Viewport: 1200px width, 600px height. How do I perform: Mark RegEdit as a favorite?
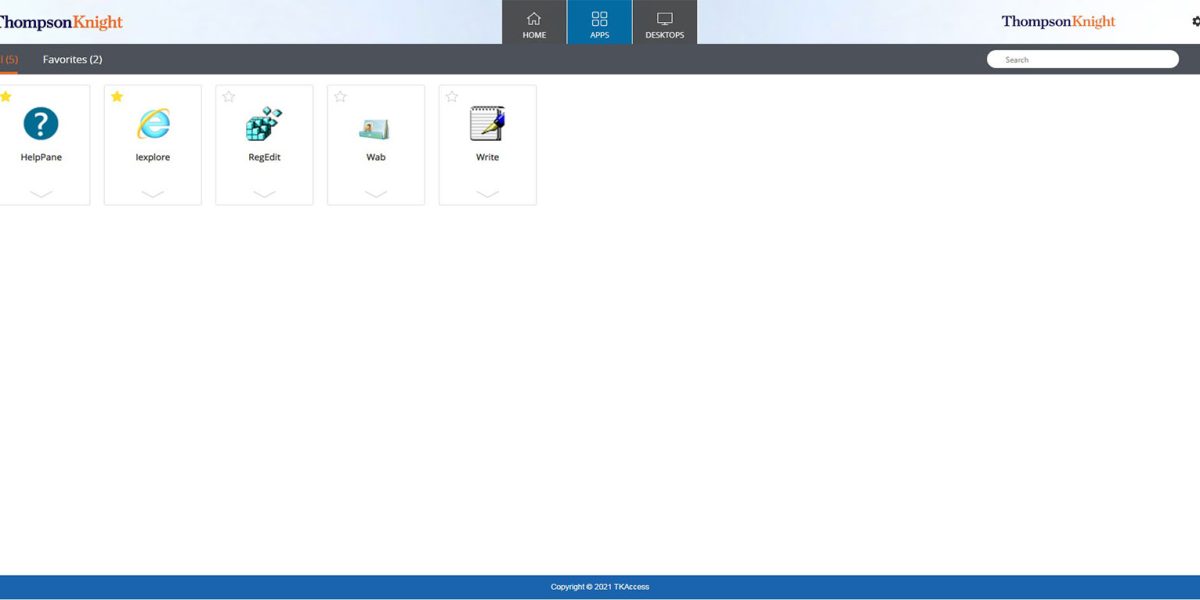[228, 96]
